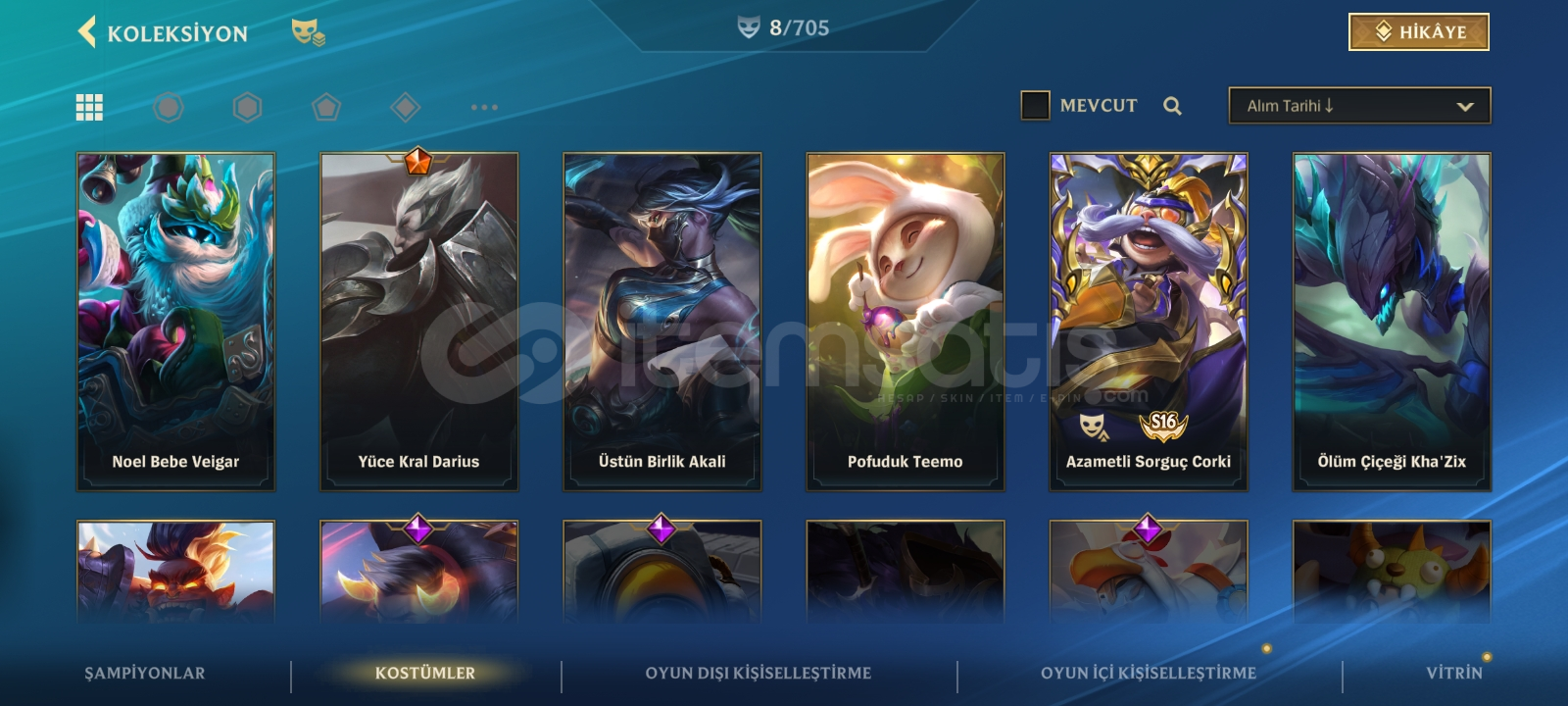Show more filters via three dots
This screenshot has height=706, width=1568.
coord(484,107)
